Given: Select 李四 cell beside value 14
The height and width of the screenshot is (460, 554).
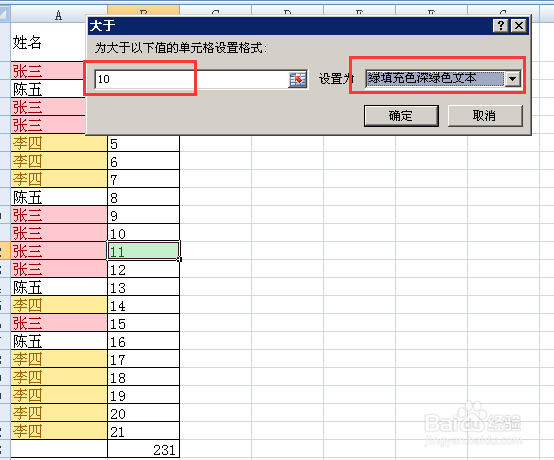Looking at the screenshot, I should [x=59, y=305].
